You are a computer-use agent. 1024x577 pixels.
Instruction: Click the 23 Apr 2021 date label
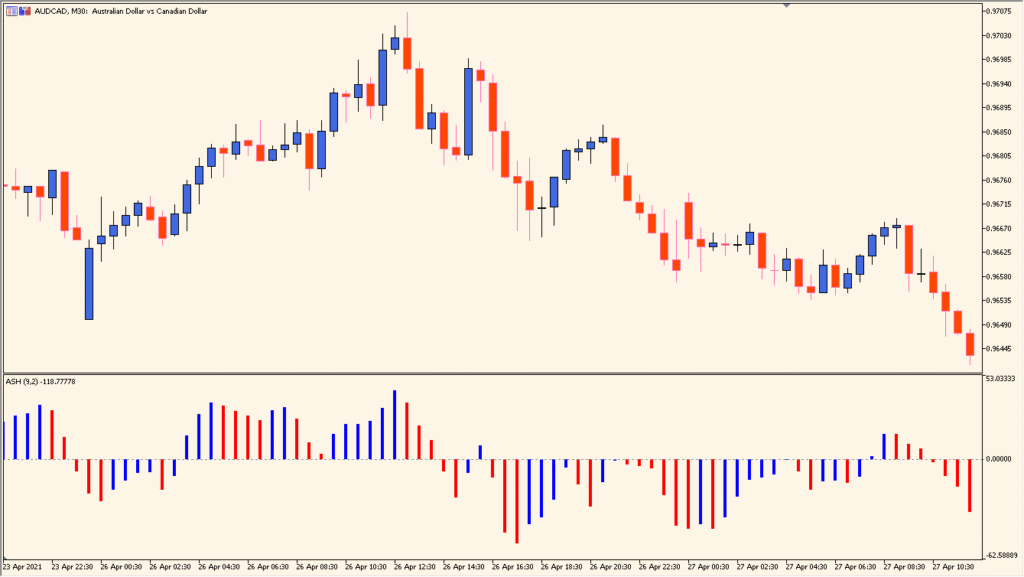(x=23, y=567)
